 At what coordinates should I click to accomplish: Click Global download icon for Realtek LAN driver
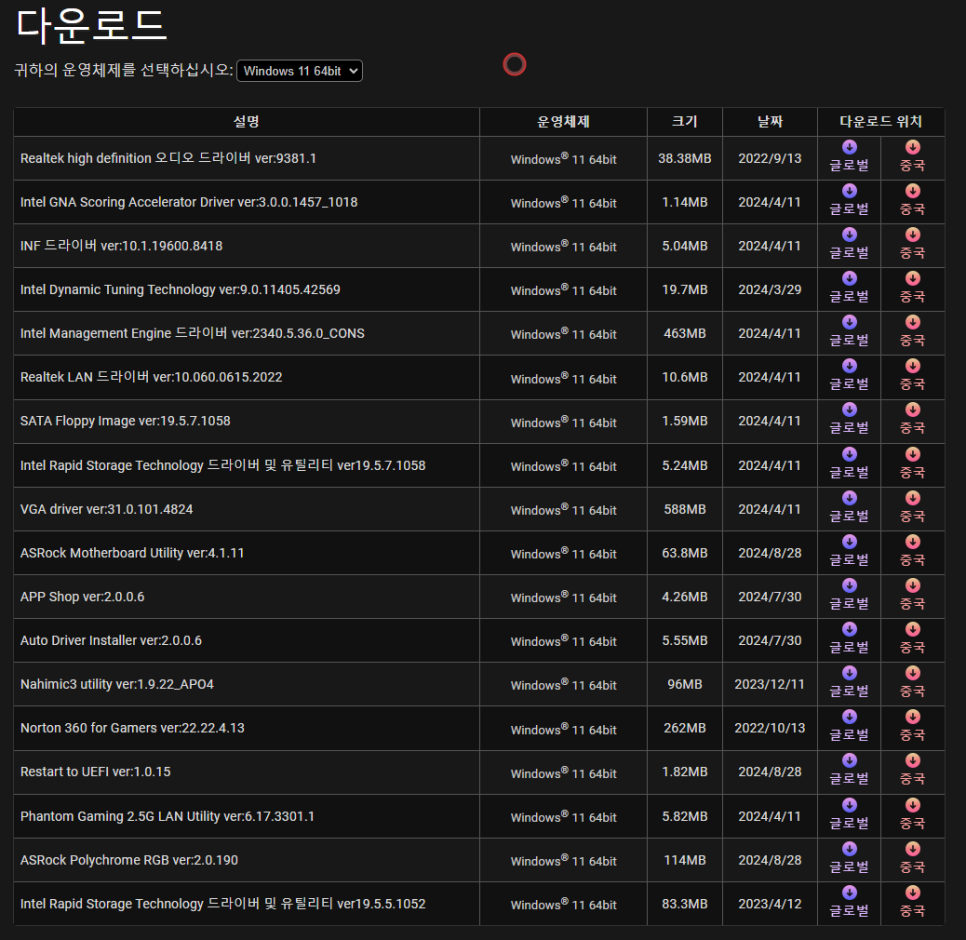(x=850, y=366)
